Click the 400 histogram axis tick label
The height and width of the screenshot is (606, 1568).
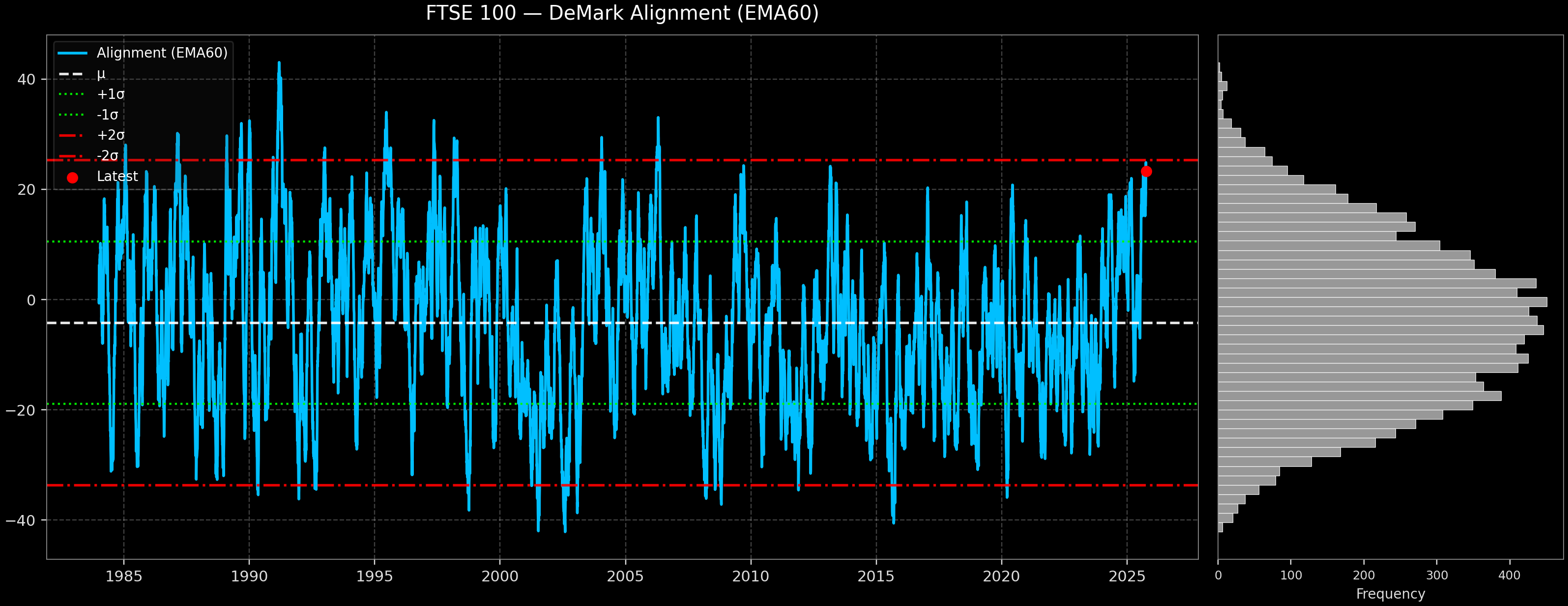1509,576
